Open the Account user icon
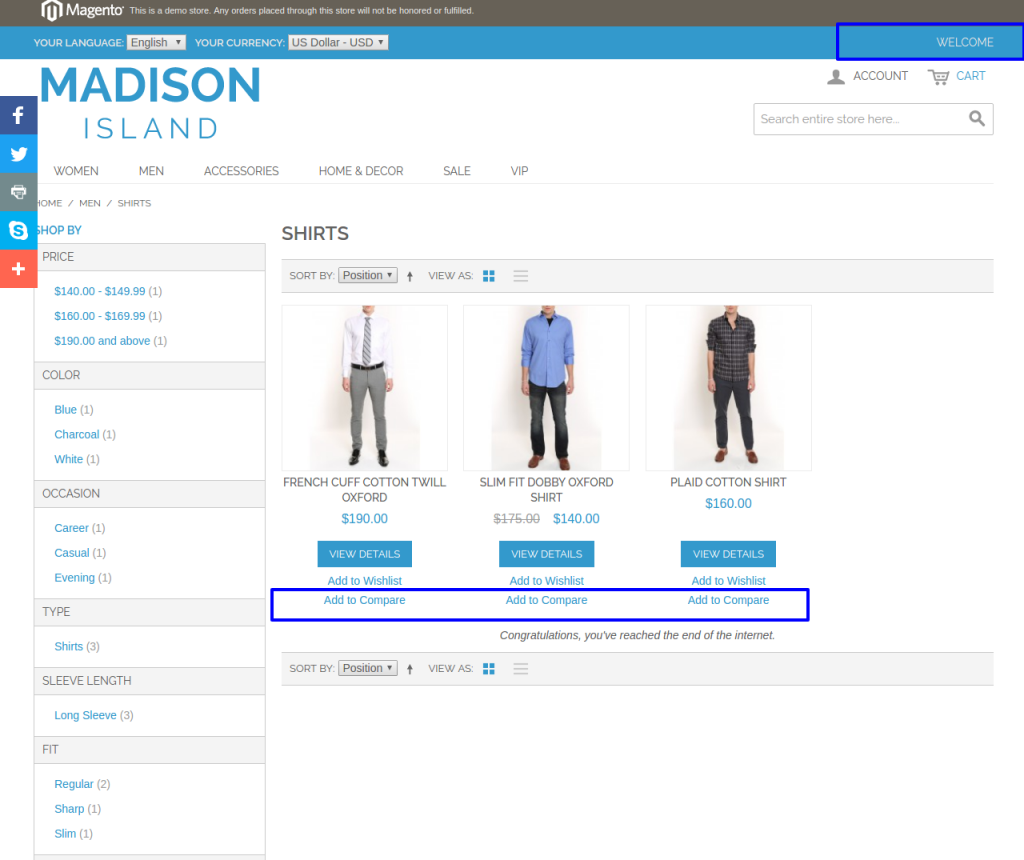Viewport: 1024px width, 860px height. tap(836, 76)
